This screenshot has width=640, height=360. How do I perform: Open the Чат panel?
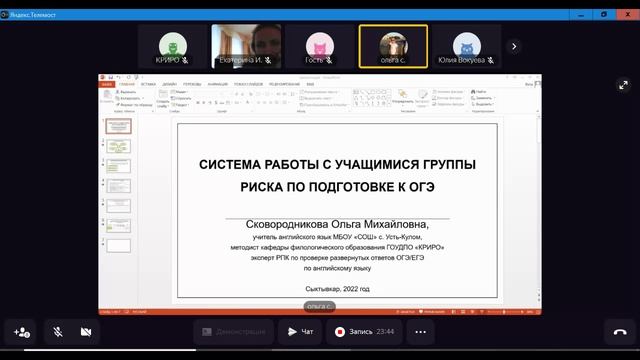point(300,332)
